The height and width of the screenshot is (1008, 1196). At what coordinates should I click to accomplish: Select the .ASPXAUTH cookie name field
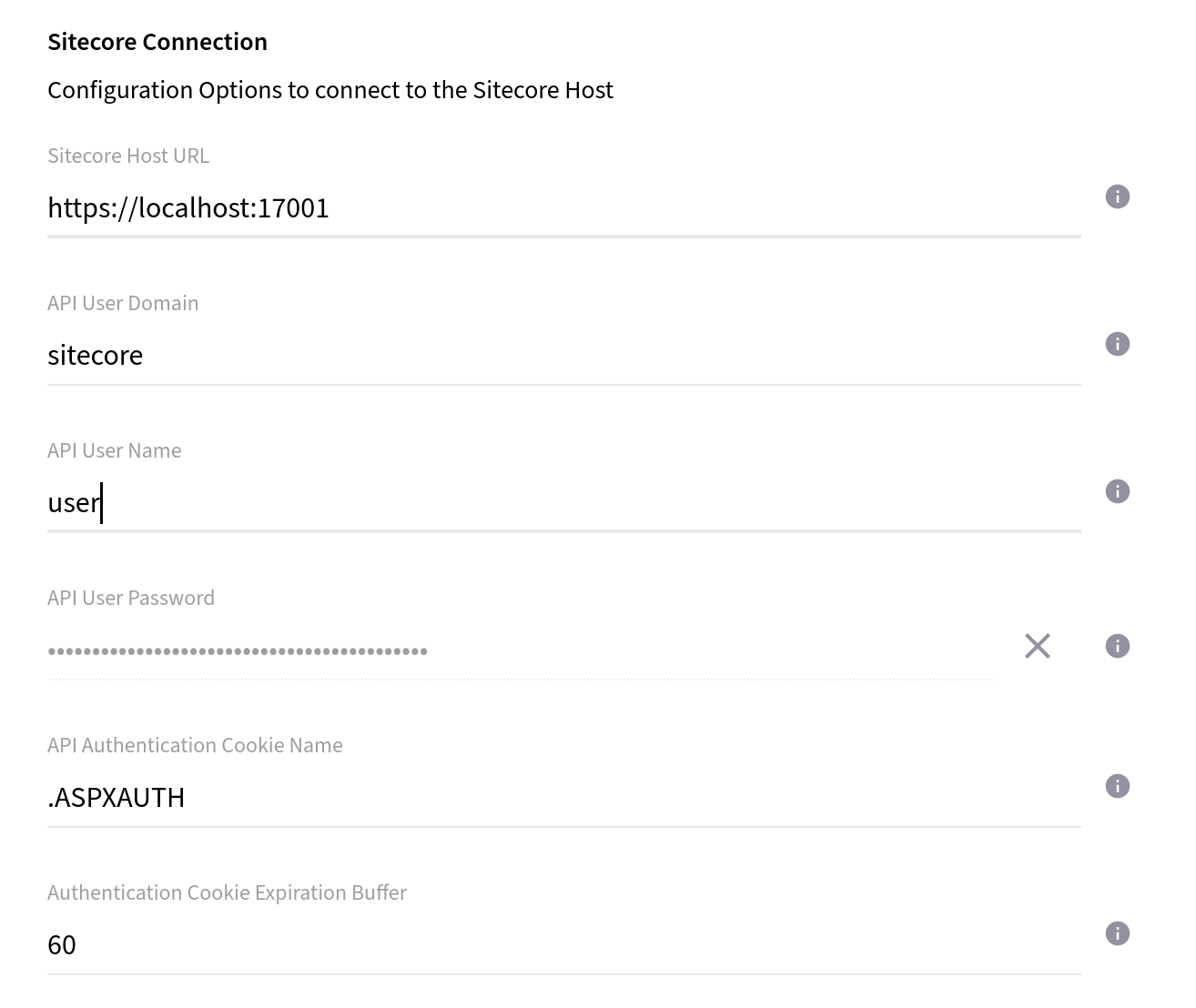click(x=455, y=798)
